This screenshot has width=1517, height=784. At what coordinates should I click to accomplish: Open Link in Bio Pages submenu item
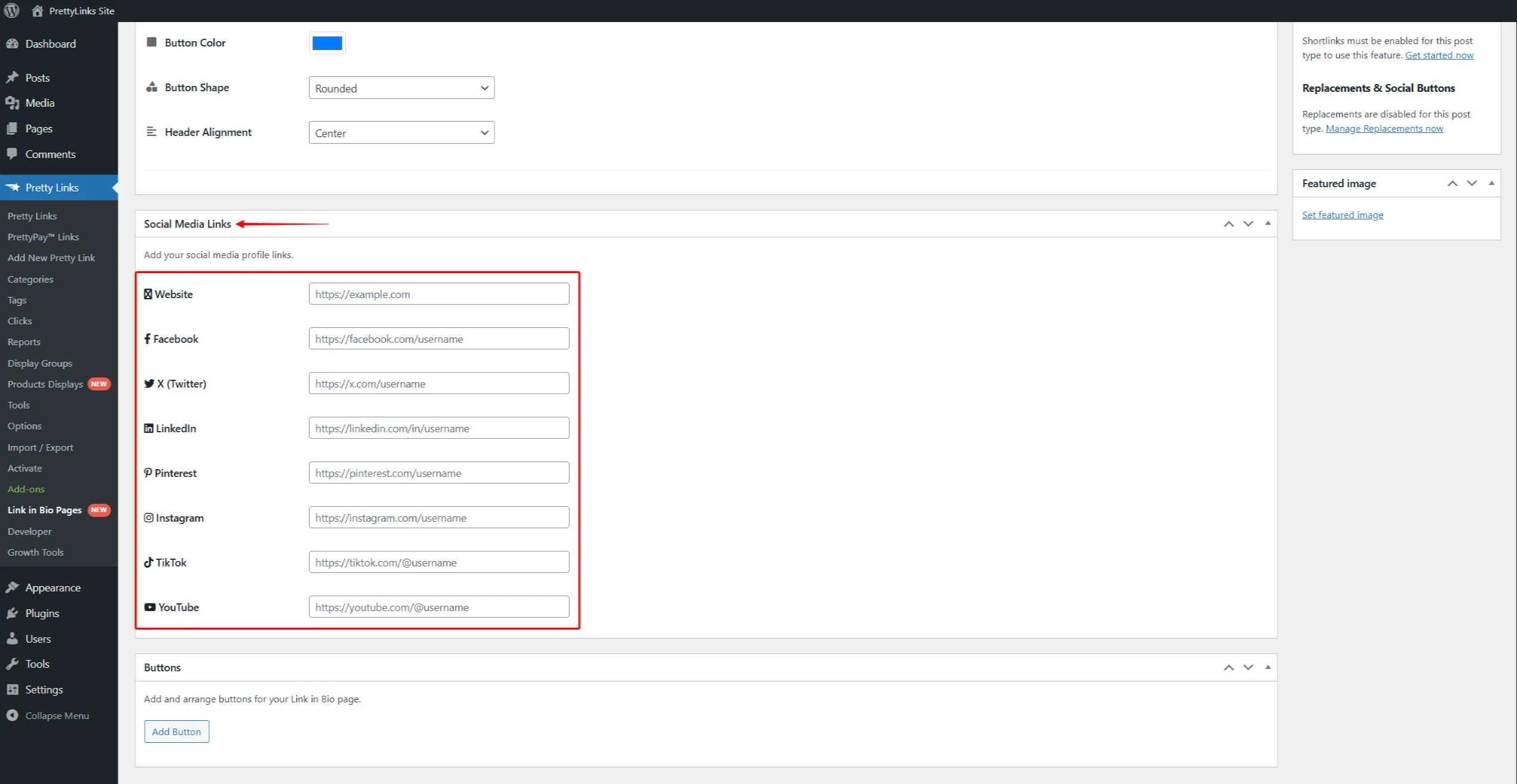(x=44, y=510)
